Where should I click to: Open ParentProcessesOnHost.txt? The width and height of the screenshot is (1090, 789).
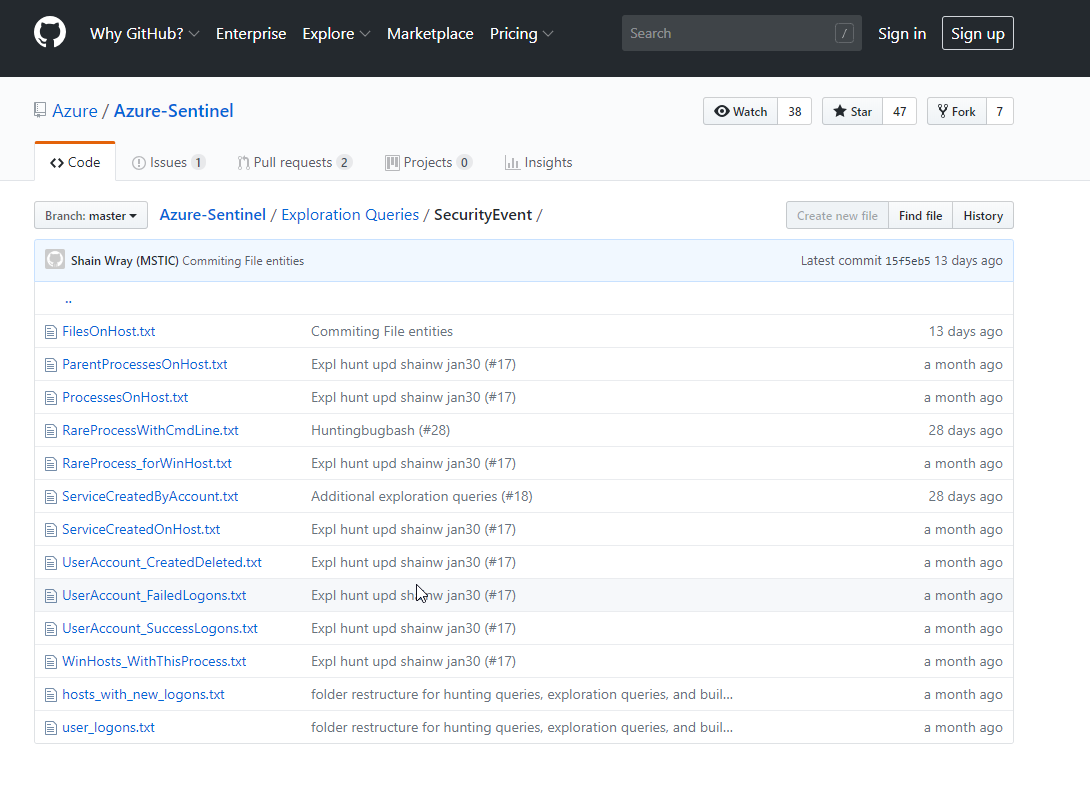145,364
